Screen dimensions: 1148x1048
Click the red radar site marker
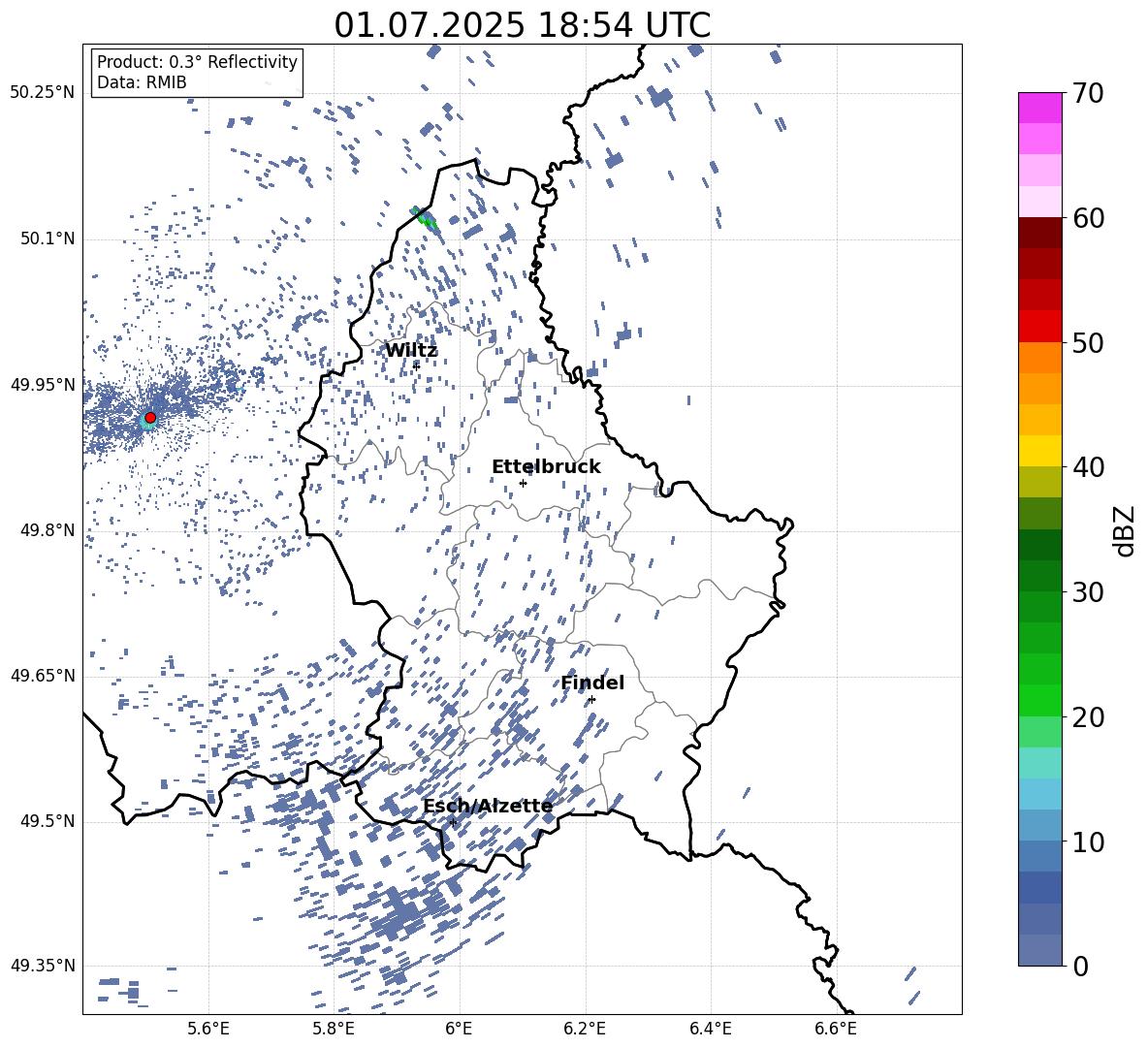(x=150, y=417)
